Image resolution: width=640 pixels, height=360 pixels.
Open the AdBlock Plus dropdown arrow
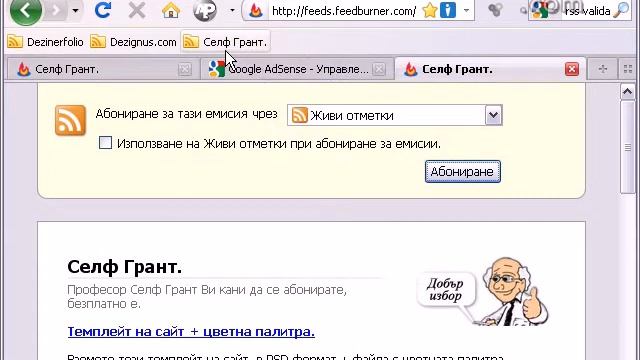232,11
